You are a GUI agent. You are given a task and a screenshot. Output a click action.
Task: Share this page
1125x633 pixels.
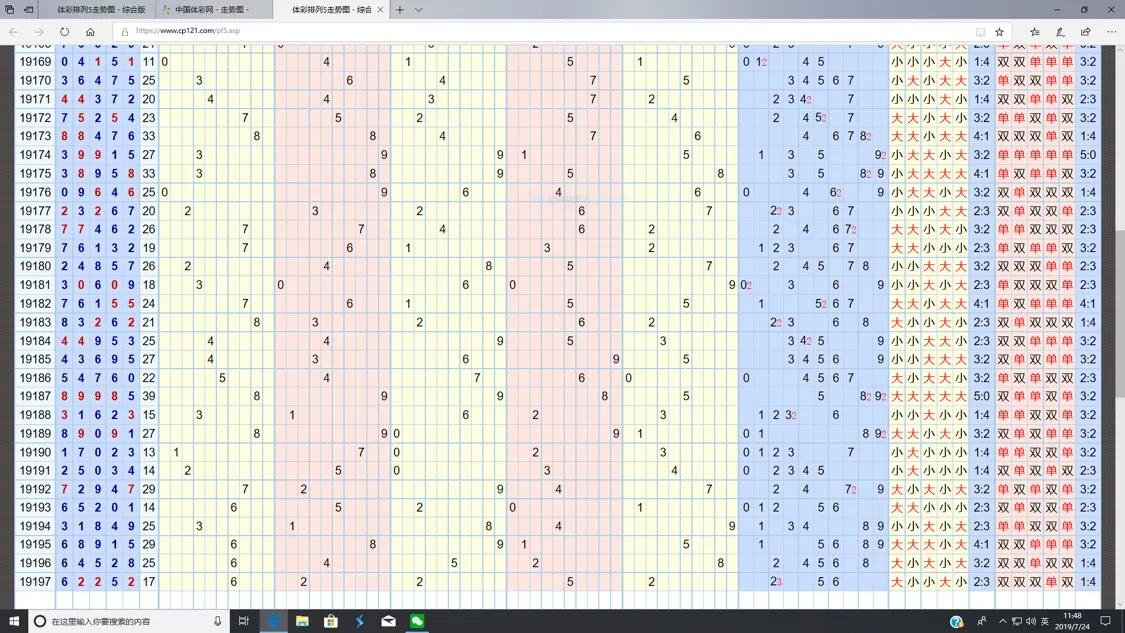coord(1086,32)
